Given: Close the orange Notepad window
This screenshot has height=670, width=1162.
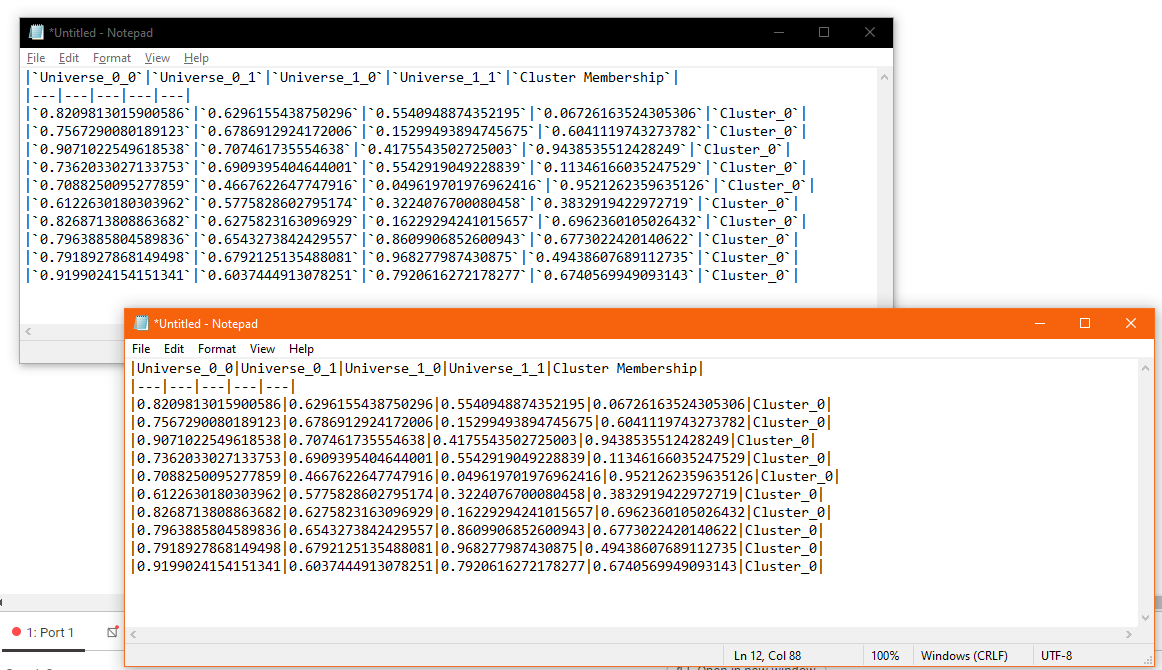Looking at the screenshot, I should (1131, 324).
